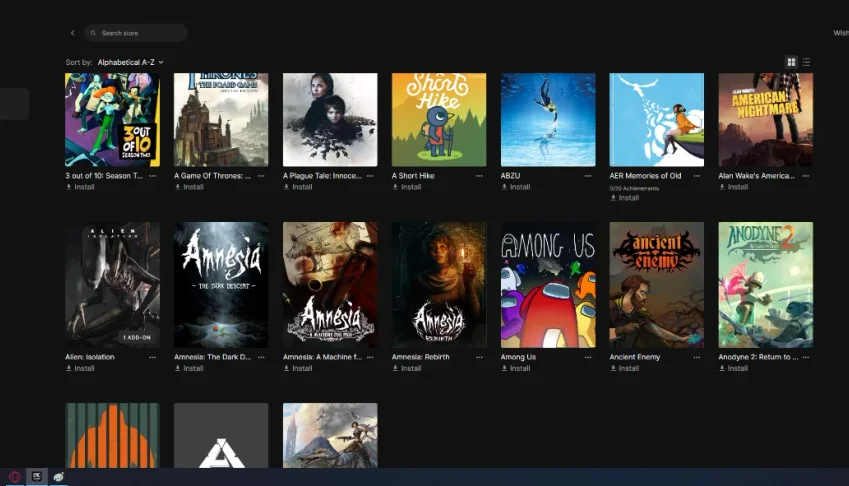The image size is (849, 486).
Task: Open more options for A Short Hike
Action: point(479,176)
